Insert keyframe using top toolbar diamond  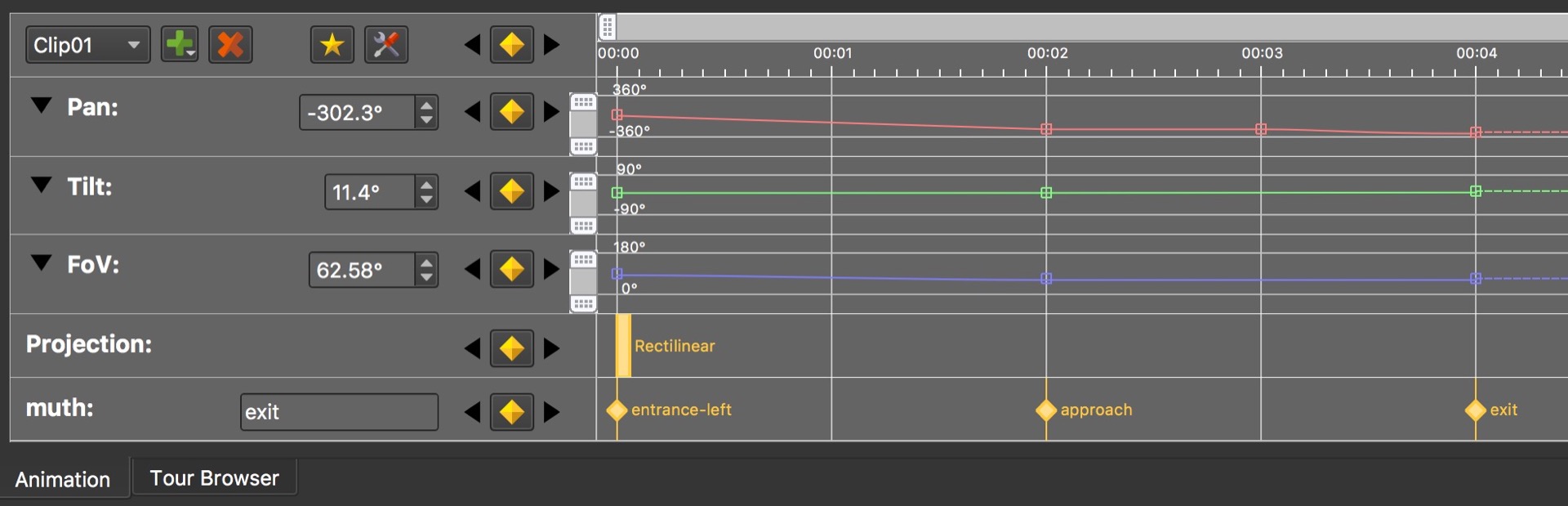[512, 45]
